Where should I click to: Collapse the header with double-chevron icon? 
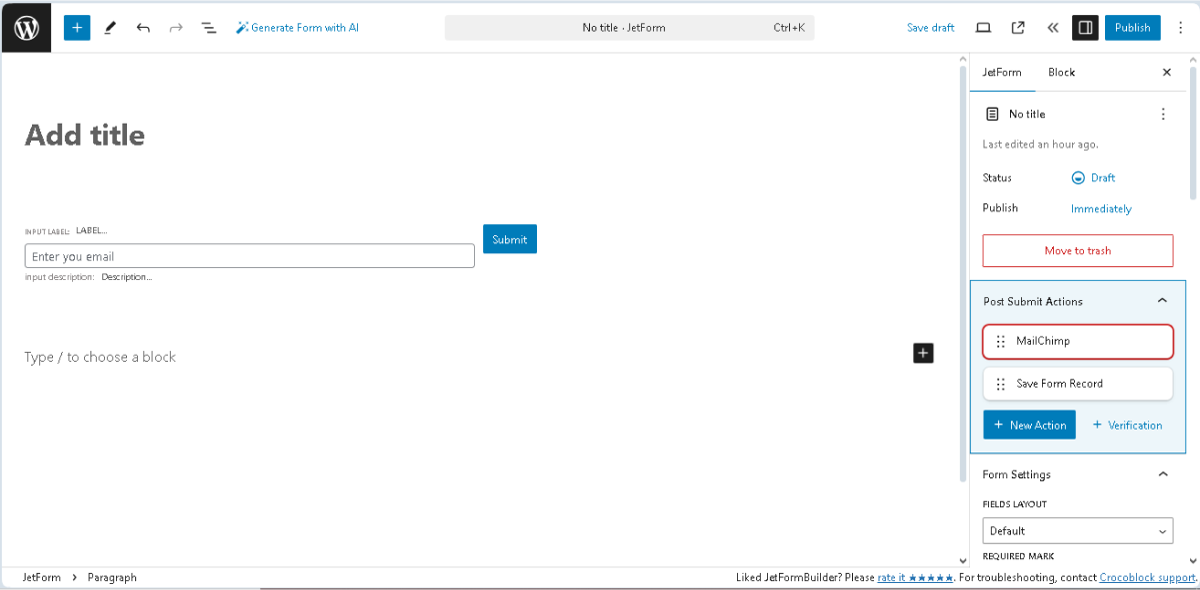point(1052,27)
